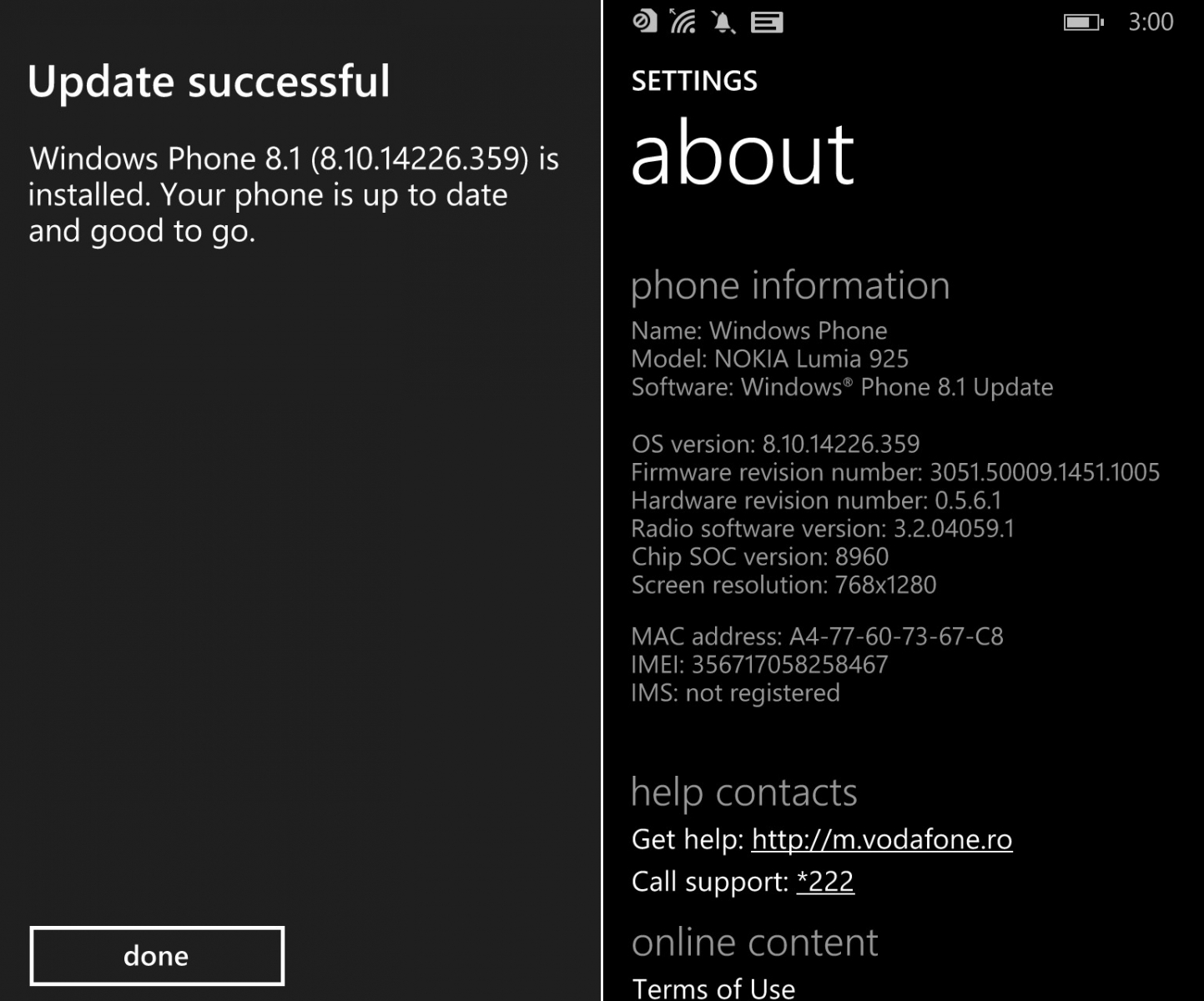The image size is (1204, 1001).
Task: Select "Name: Windows Phone" line
Action: (759, 330)
